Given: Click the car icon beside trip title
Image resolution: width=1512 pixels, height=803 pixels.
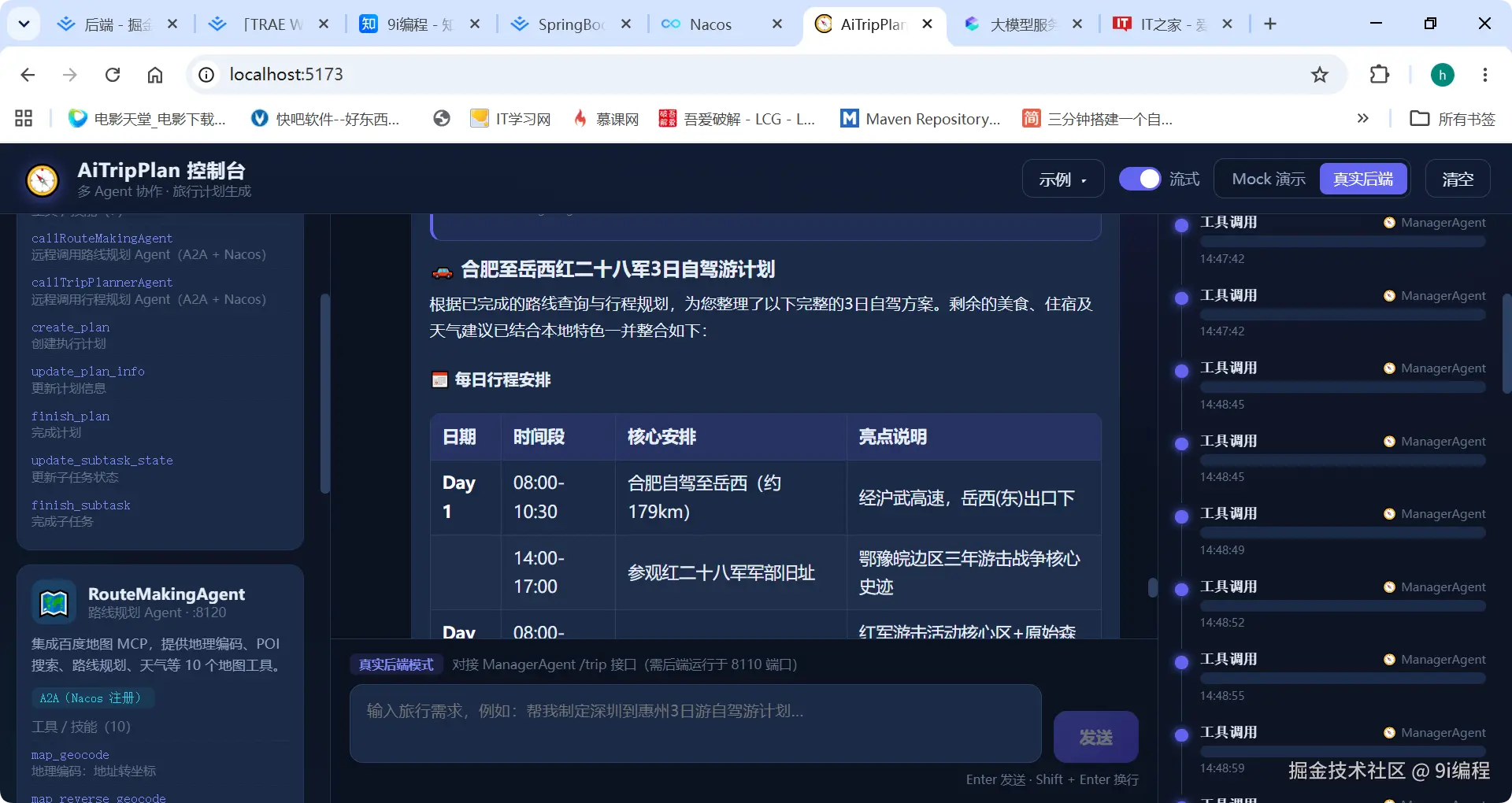Looking at the screenshot, I should pyautogui.click(x=442, y=272).
